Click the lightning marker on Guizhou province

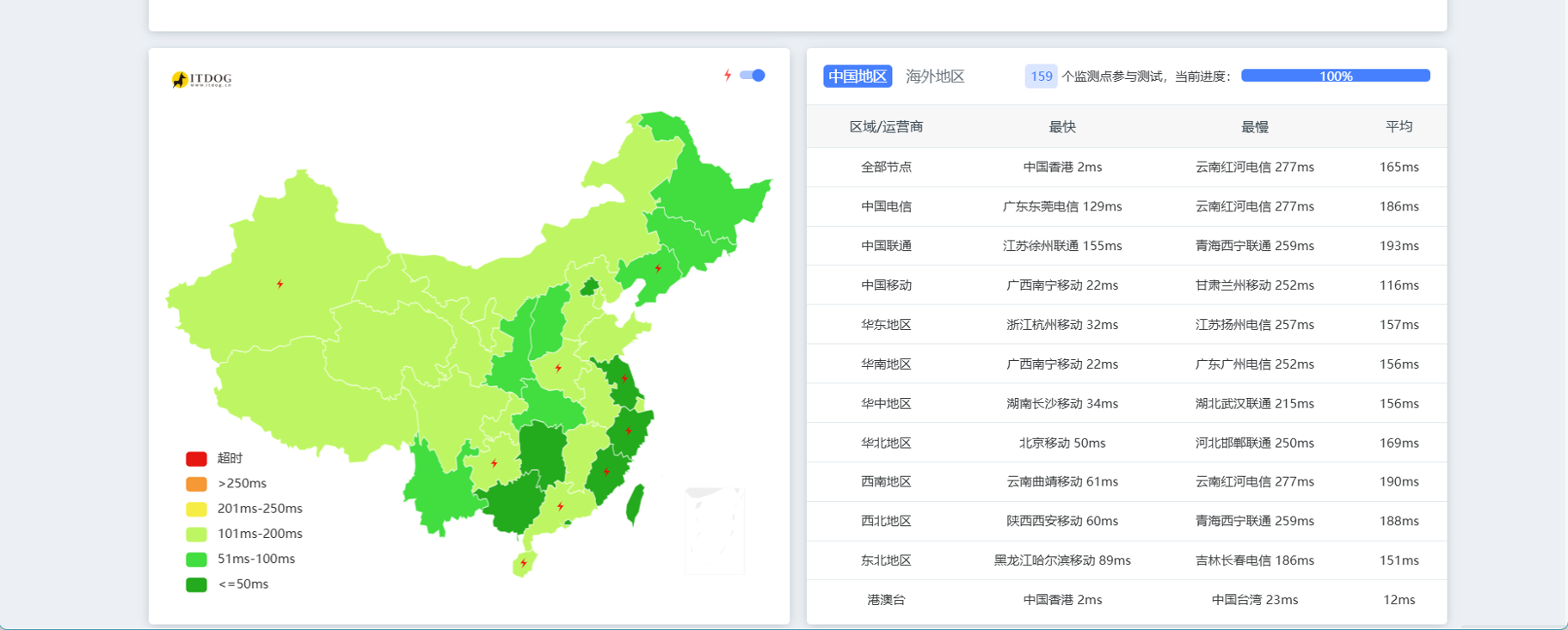pos(494,463)
